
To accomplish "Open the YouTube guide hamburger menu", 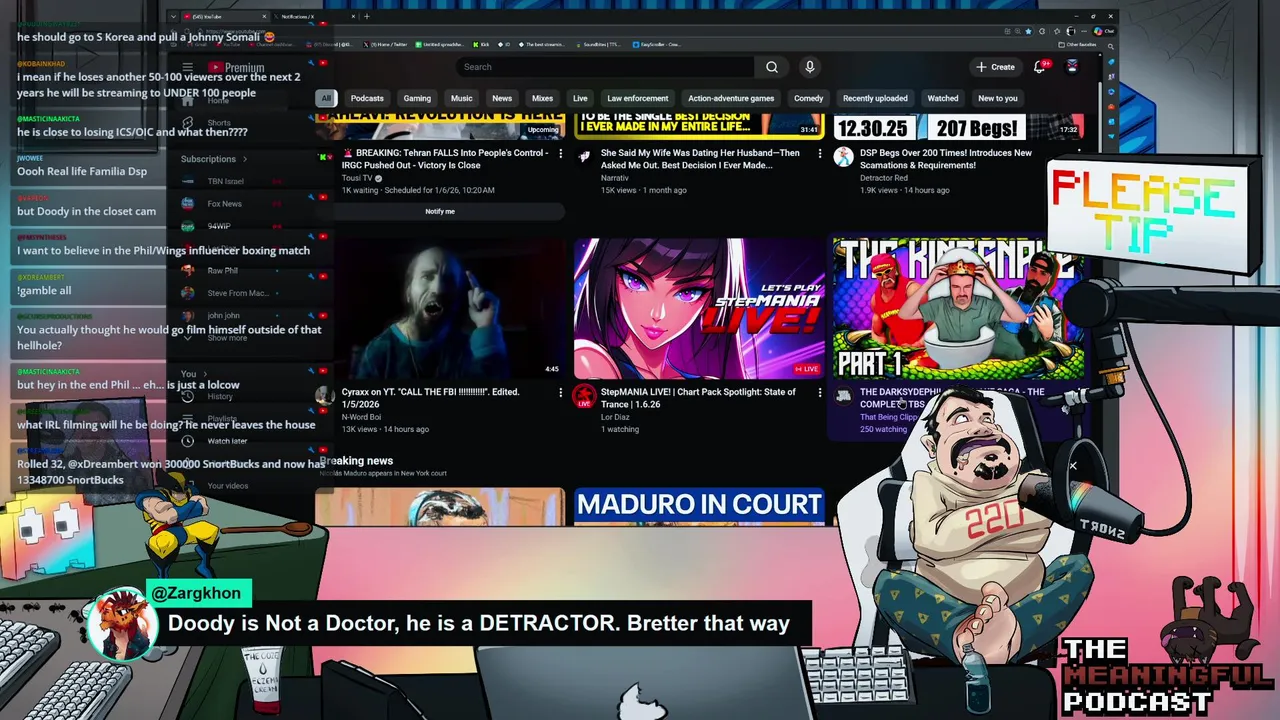I will [x=187, y=67].
